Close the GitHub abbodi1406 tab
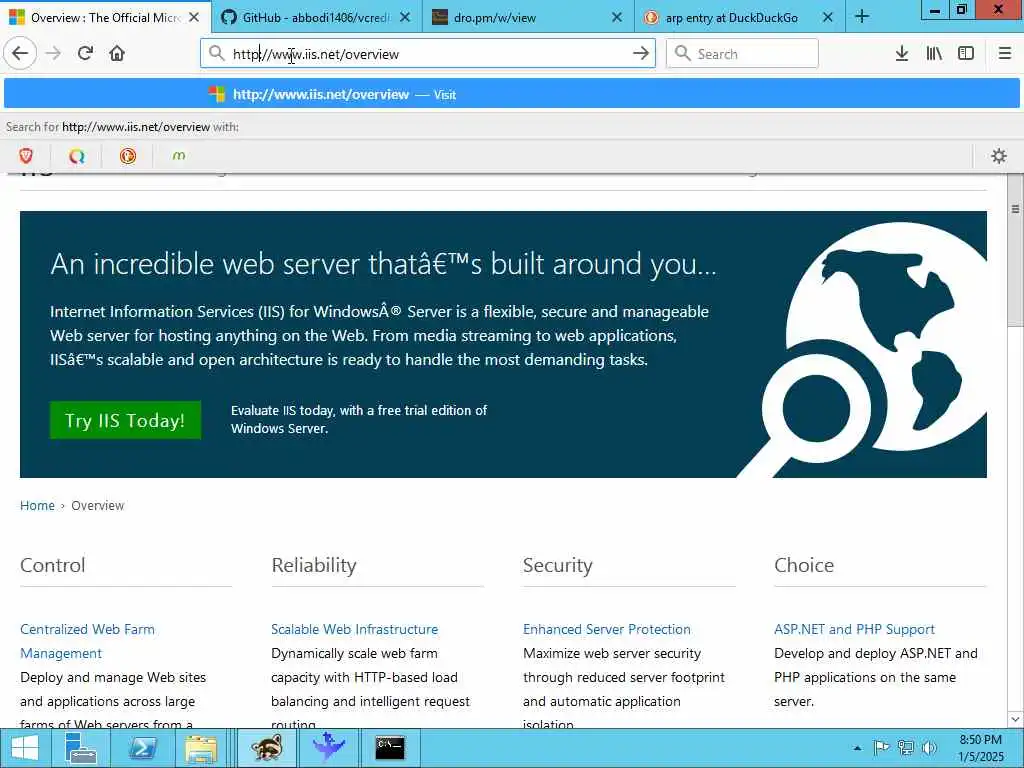This screenshot has height=768, width=1024. pyautogui.click(x=405, y=18)
